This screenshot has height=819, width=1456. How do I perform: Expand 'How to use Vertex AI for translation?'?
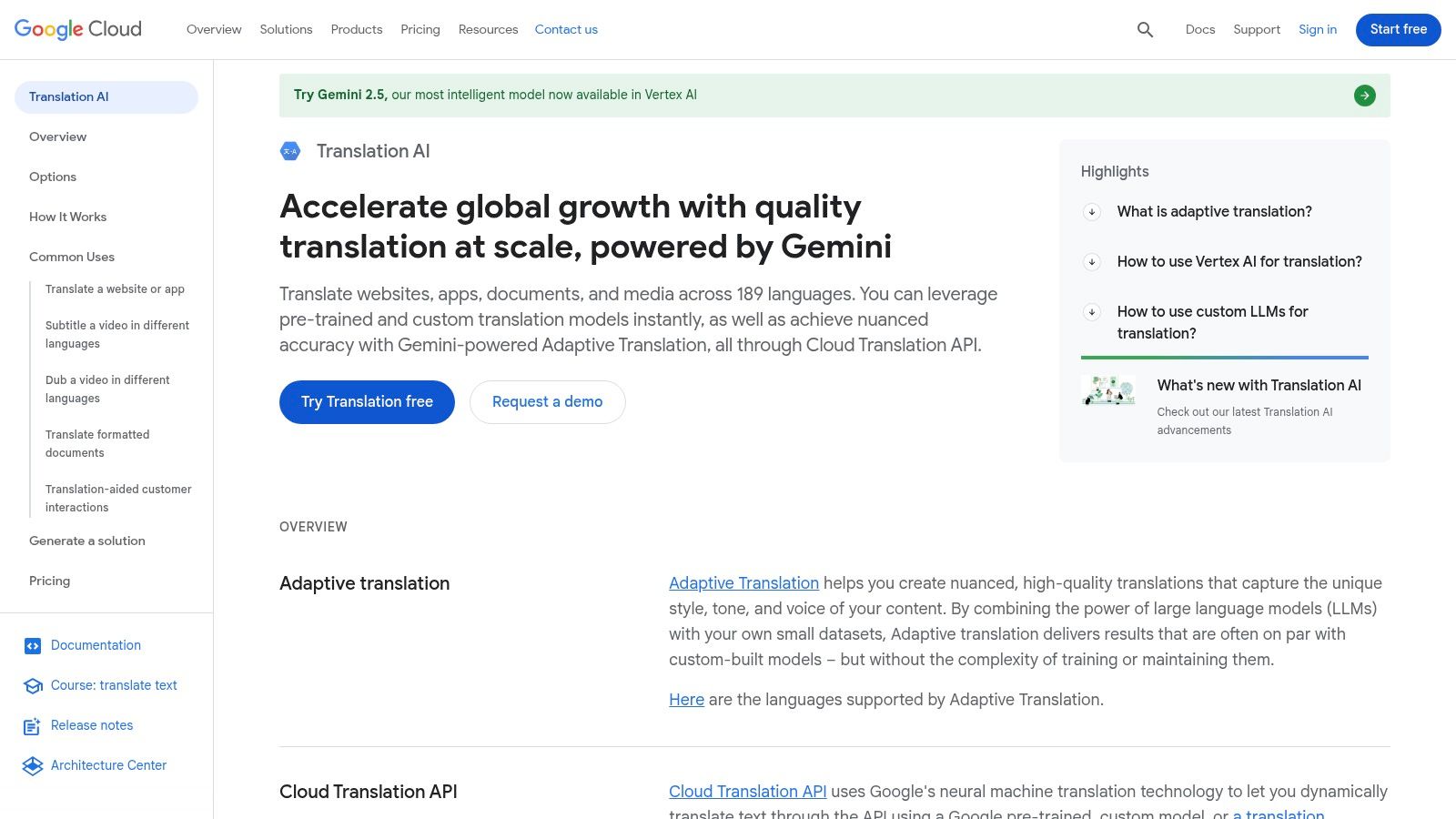pos(1091,262)
